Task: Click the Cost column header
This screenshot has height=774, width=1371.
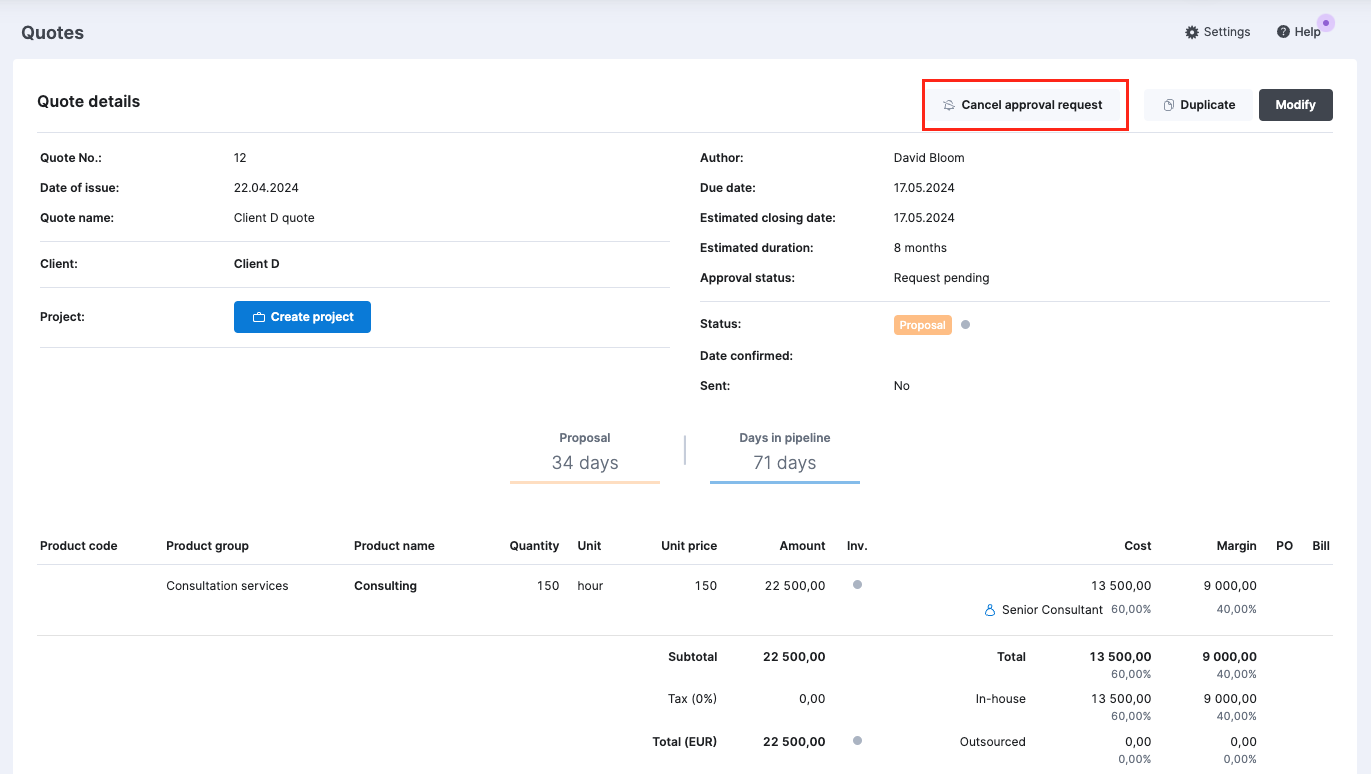Action: pyautogui.click(x=1138, y=546)
